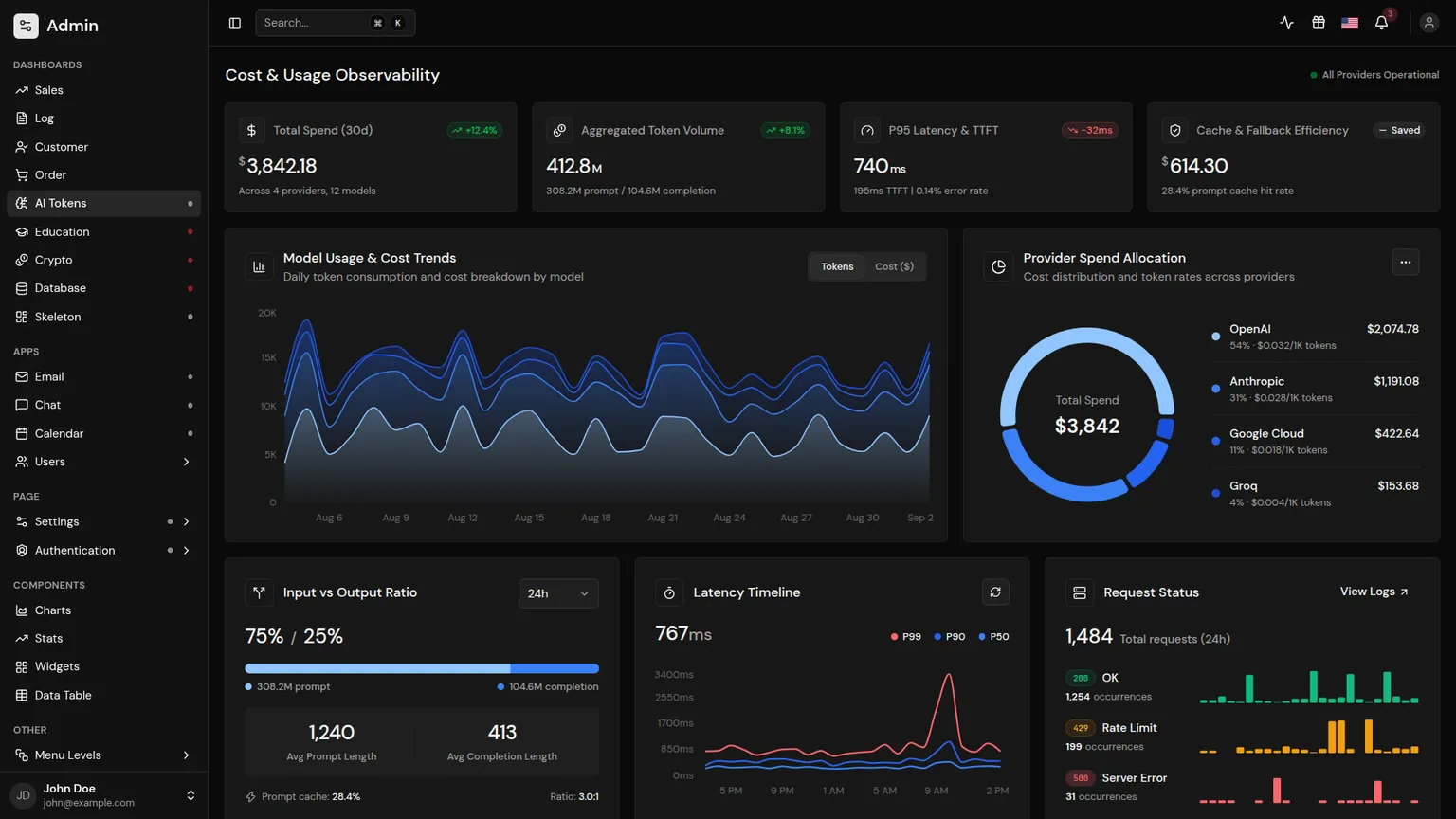Image resolution: width=1456 pixels, height=819 pixels.
Task: Open the user profile avatar icon
Action: [1429, 23]
